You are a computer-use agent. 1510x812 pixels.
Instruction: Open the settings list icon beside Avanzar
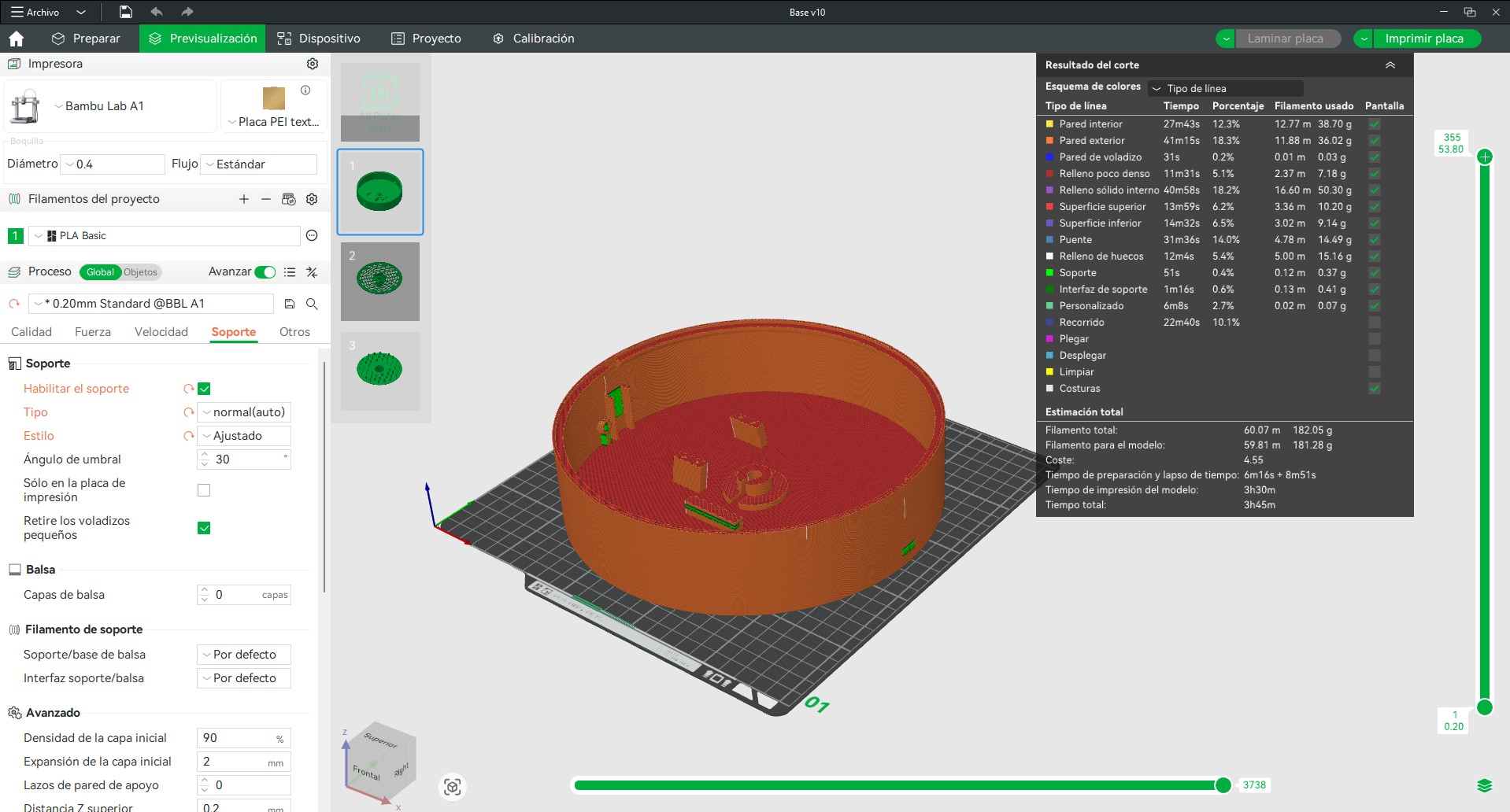290,272
